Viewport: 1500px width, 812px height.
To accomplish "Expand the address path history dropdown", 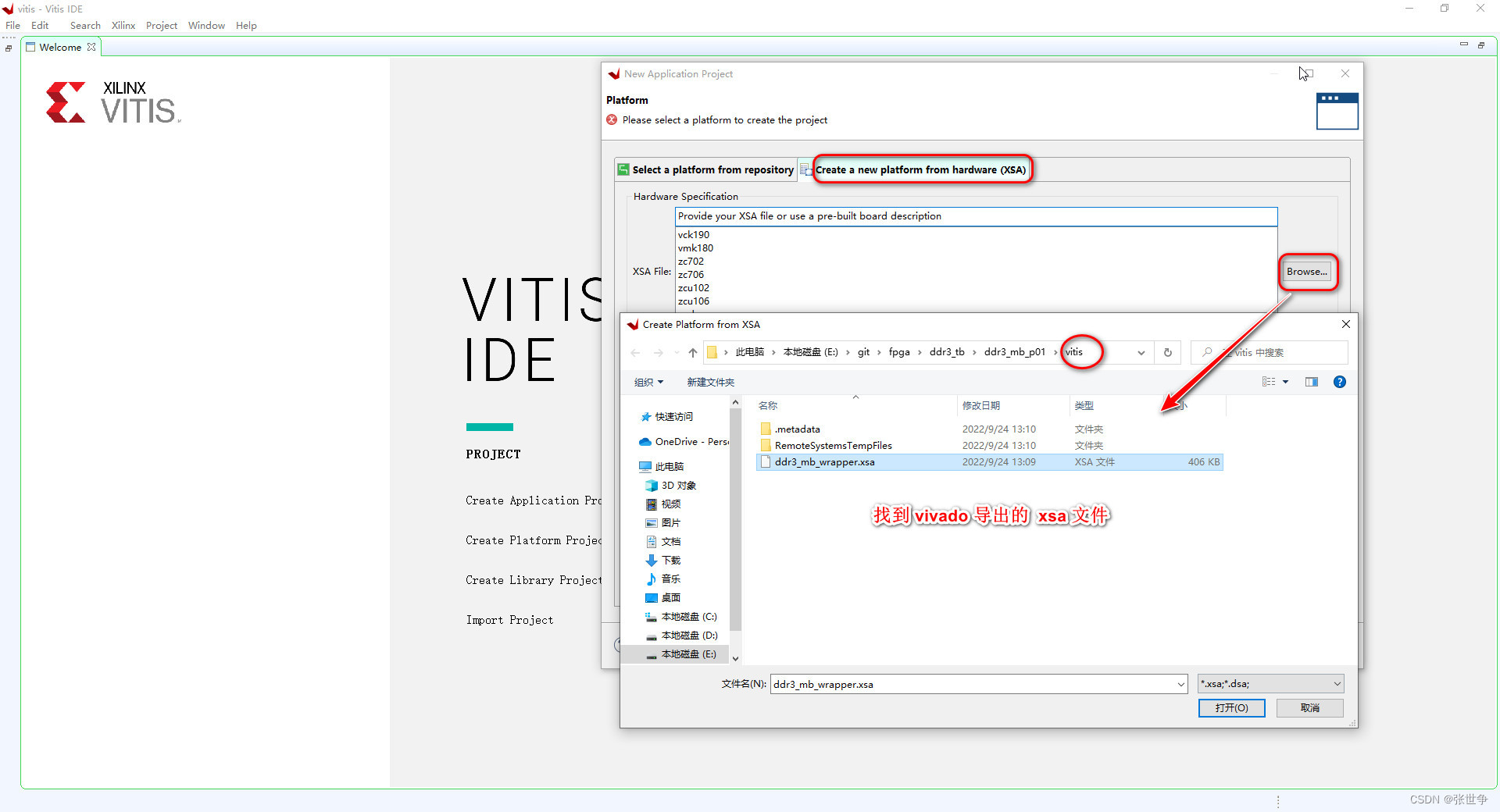I will tap(1141, 353).
